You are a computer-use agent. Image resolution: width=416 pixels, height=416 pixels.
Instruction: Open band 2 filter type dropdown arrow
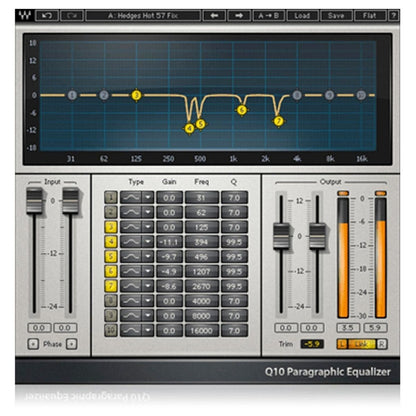pyautogui.click(x=148, y=212)
